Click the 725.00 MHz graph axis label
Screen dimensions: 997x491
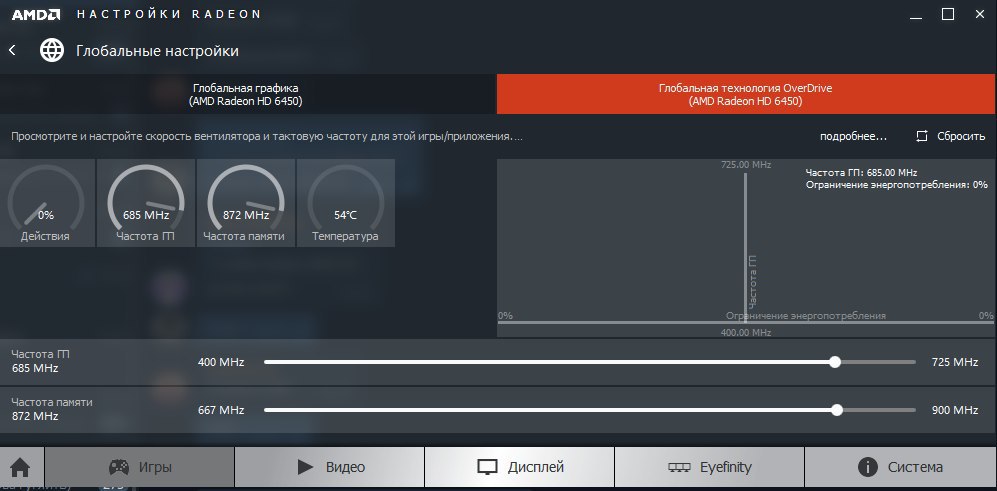(746, 165)
